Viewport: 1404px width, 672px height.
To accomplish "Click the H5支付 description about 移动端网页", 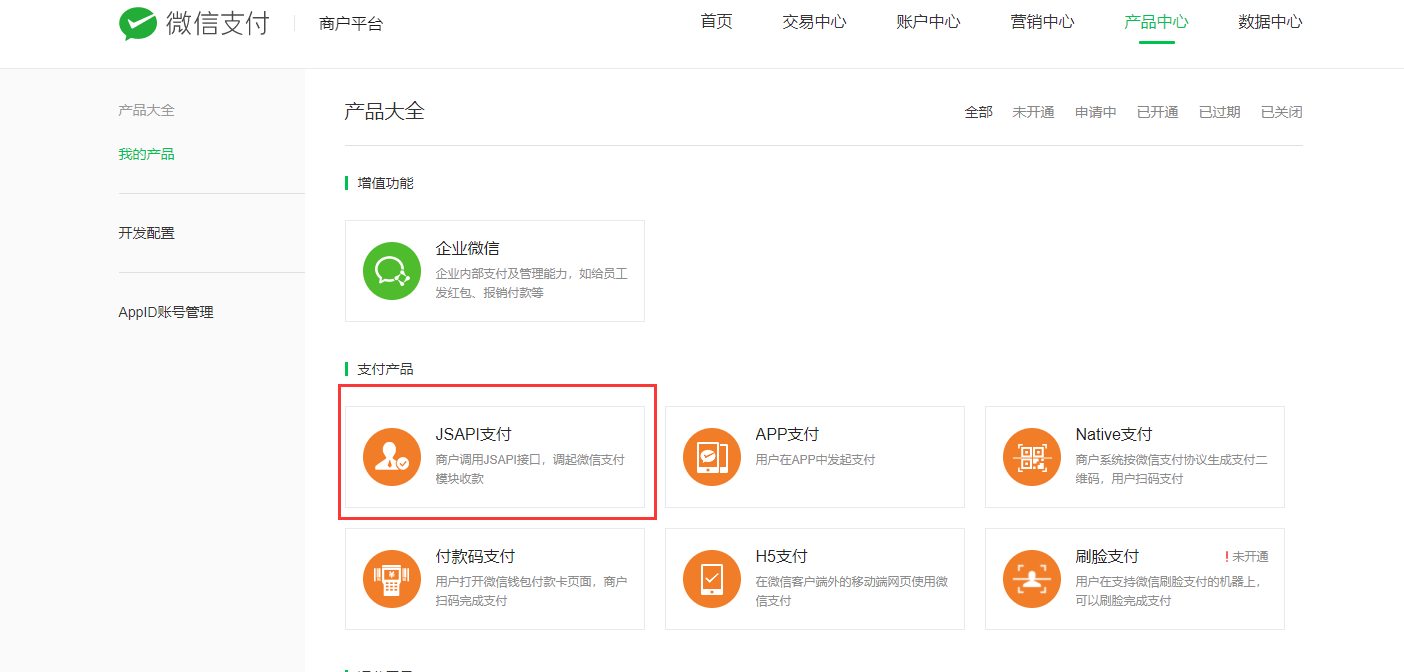I will [x=851, y=591].
